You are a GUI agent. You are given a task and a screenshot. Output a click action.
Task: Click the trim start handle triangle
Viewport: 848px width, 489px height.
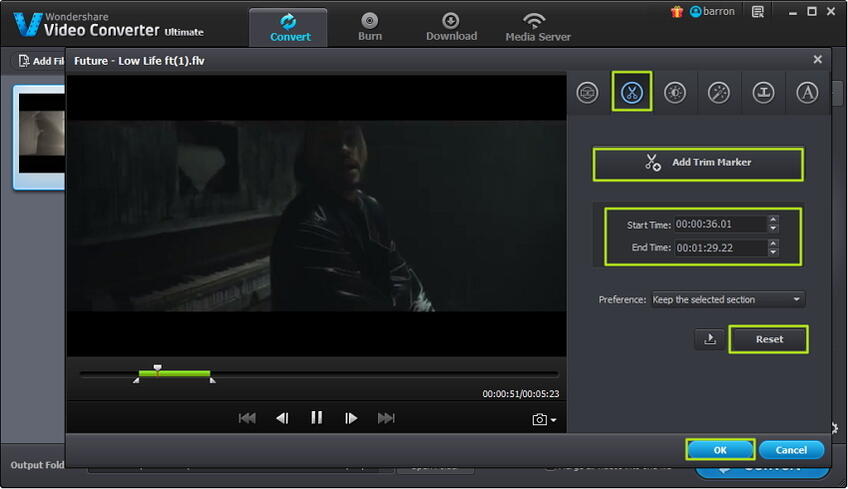pyautogui.click(x=136, y=380)
